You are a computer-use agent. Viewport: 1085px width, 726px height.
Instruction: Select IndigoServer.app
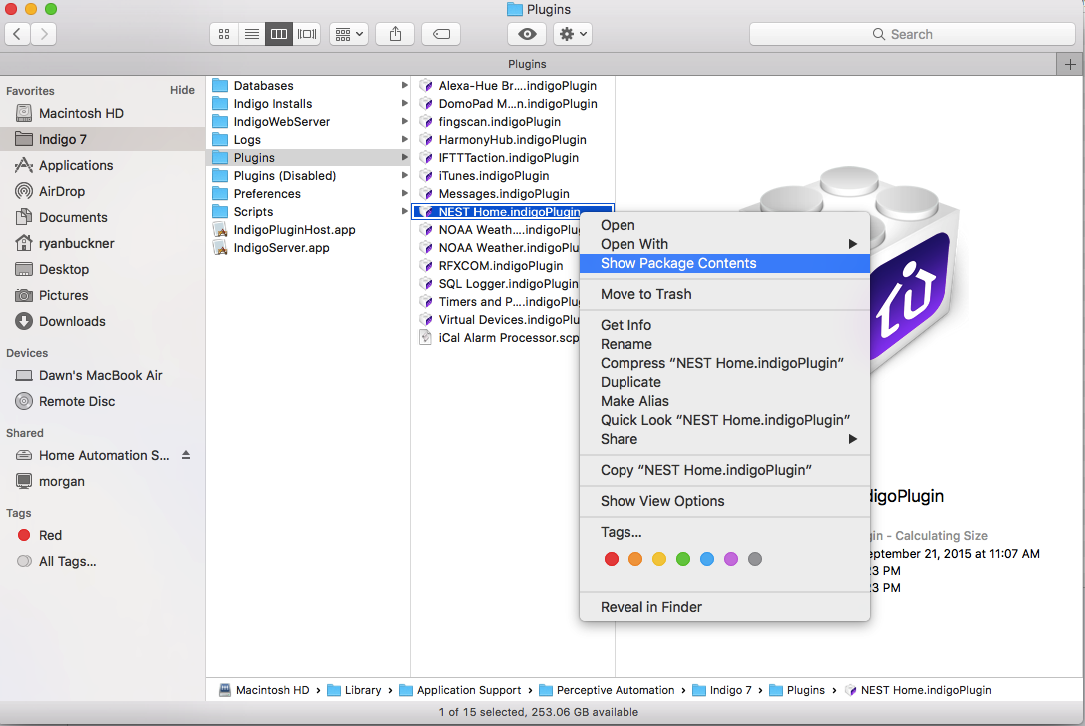308,248
